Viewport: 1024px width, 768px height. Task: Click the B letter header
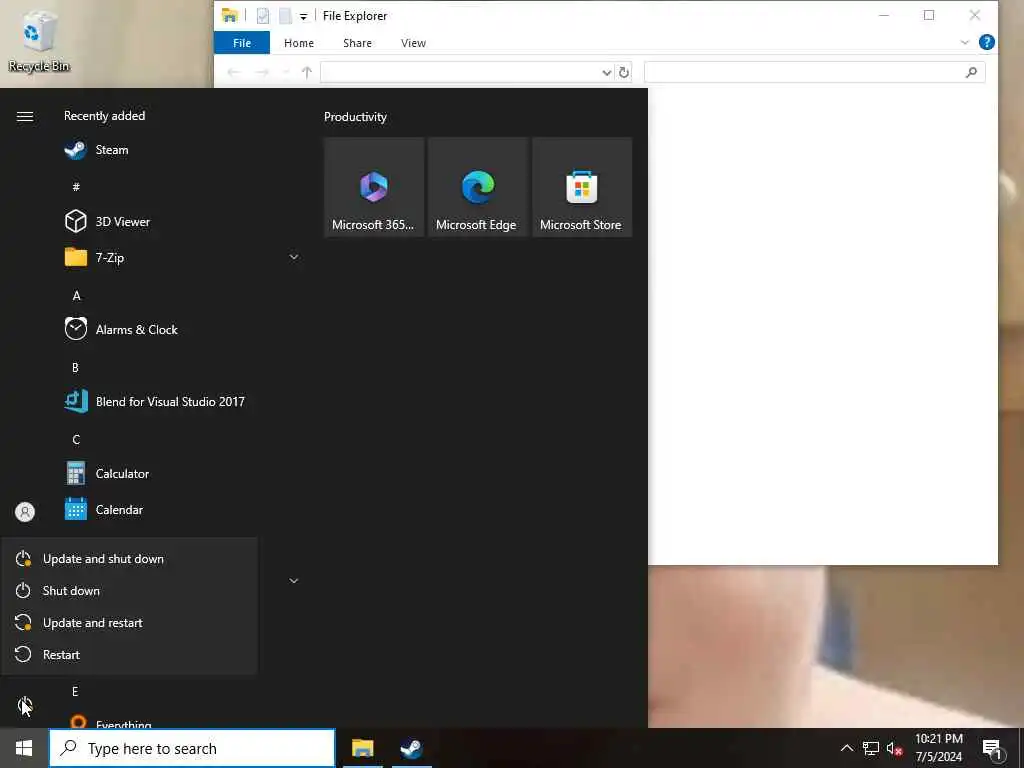pyautogui.click(x=75, y=368)
